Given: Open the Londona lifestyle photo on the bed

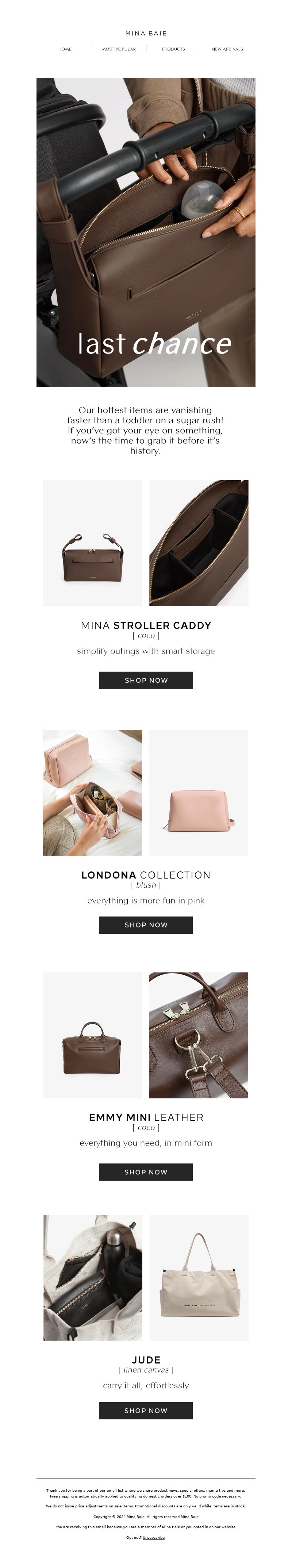Looking at the screenshot, I should tap(92, 792).
